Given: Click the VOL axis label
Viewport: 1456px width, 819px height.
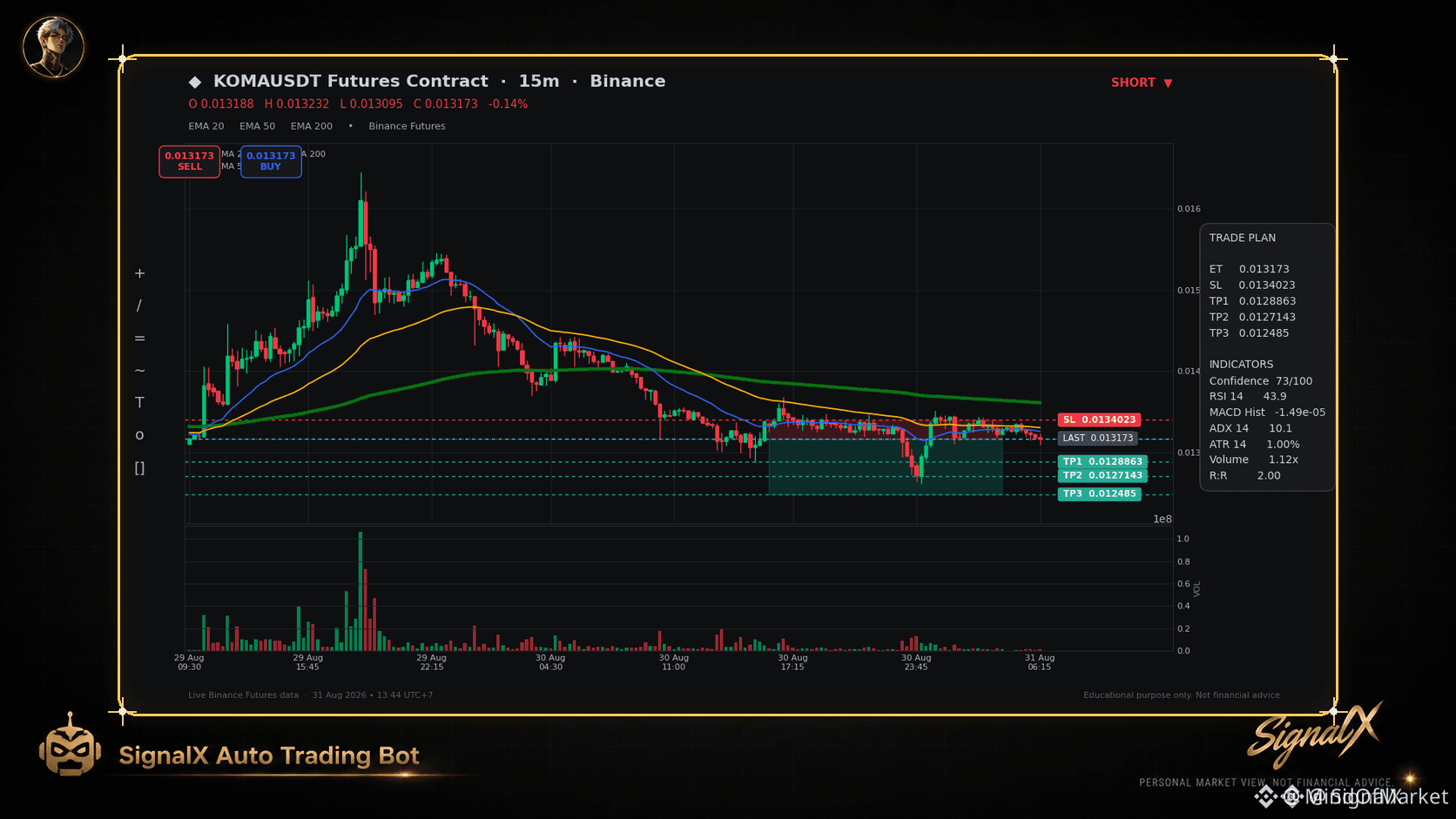Looking at the screenshot, I should point(1196,589).
